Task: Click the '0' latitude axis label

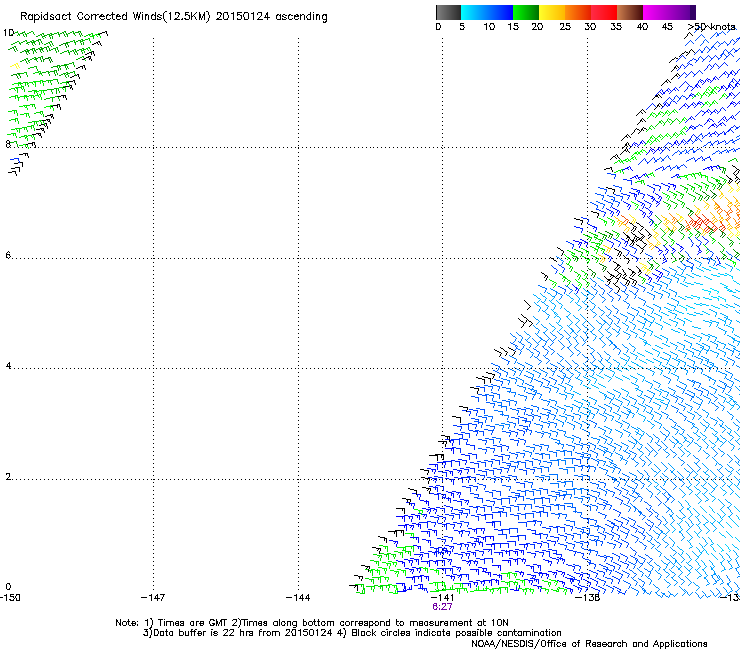Action: point(8,587)
